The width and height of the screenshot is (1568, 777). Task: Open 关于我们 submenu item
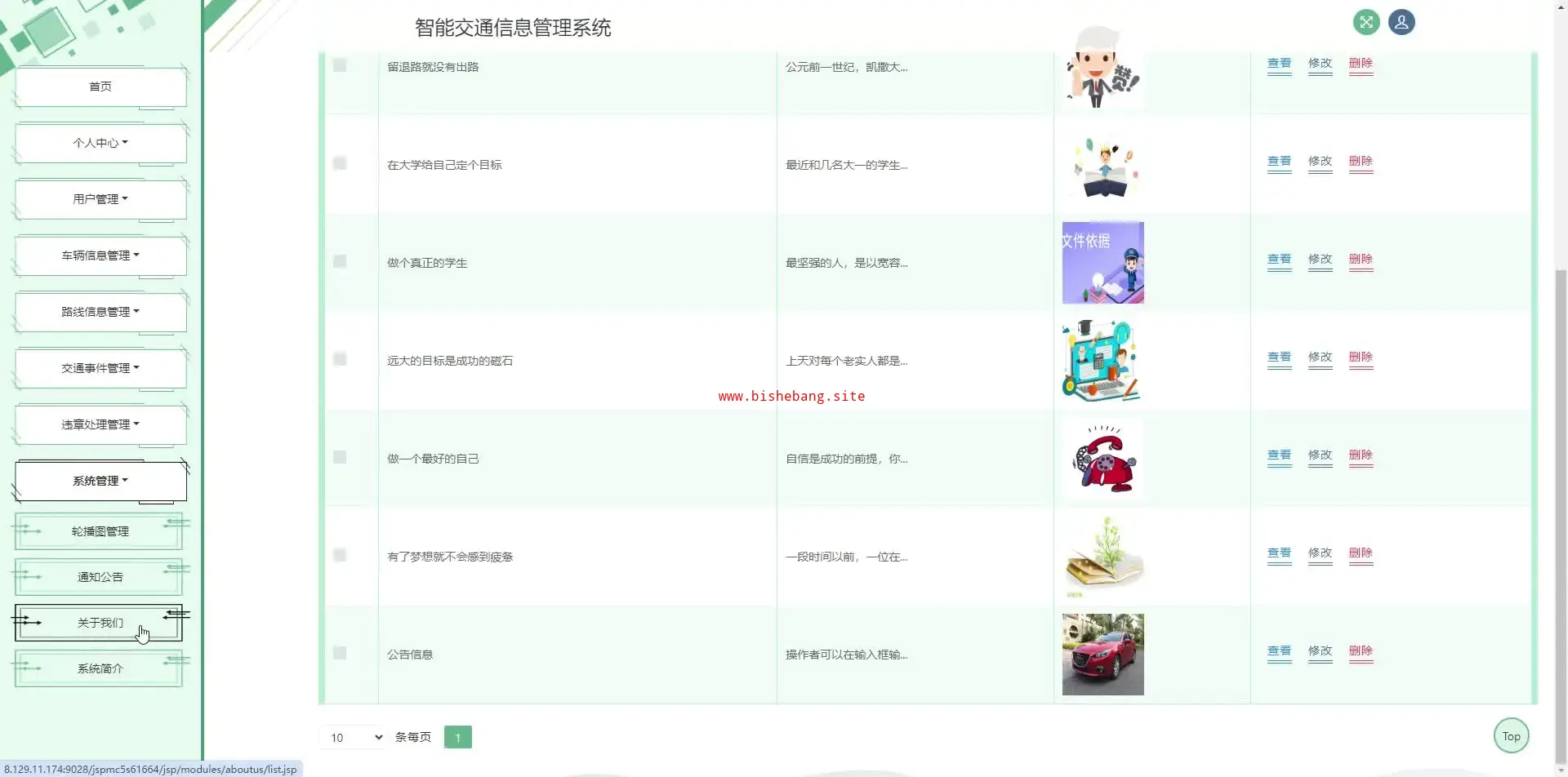100,623
